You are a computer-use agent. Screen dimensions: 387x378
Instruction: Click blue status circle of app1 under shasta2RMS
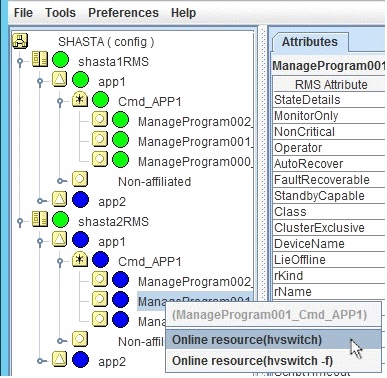[x=80, y=241]
